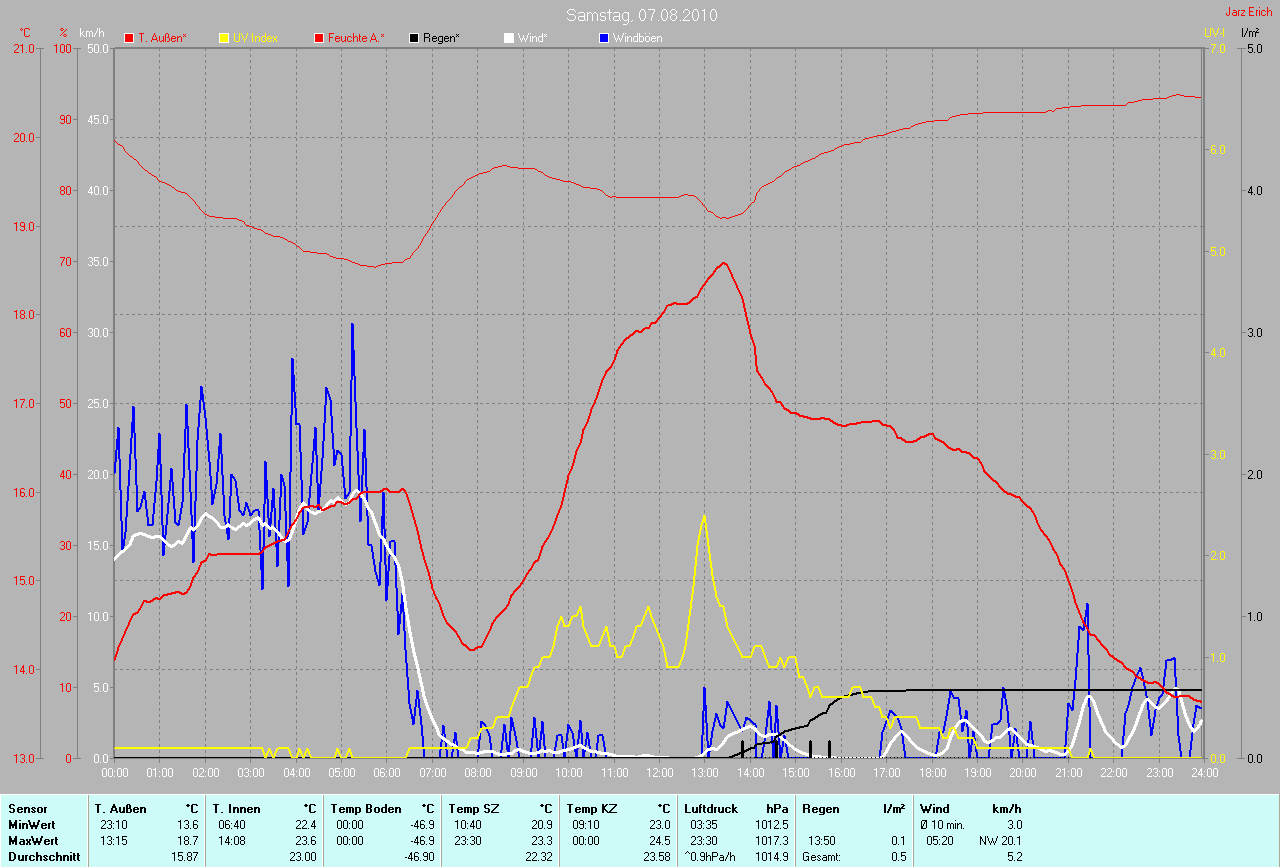Screen dimensions: 1280x867
Task: Click the T. Innen column header
Action: coord(235,808)
